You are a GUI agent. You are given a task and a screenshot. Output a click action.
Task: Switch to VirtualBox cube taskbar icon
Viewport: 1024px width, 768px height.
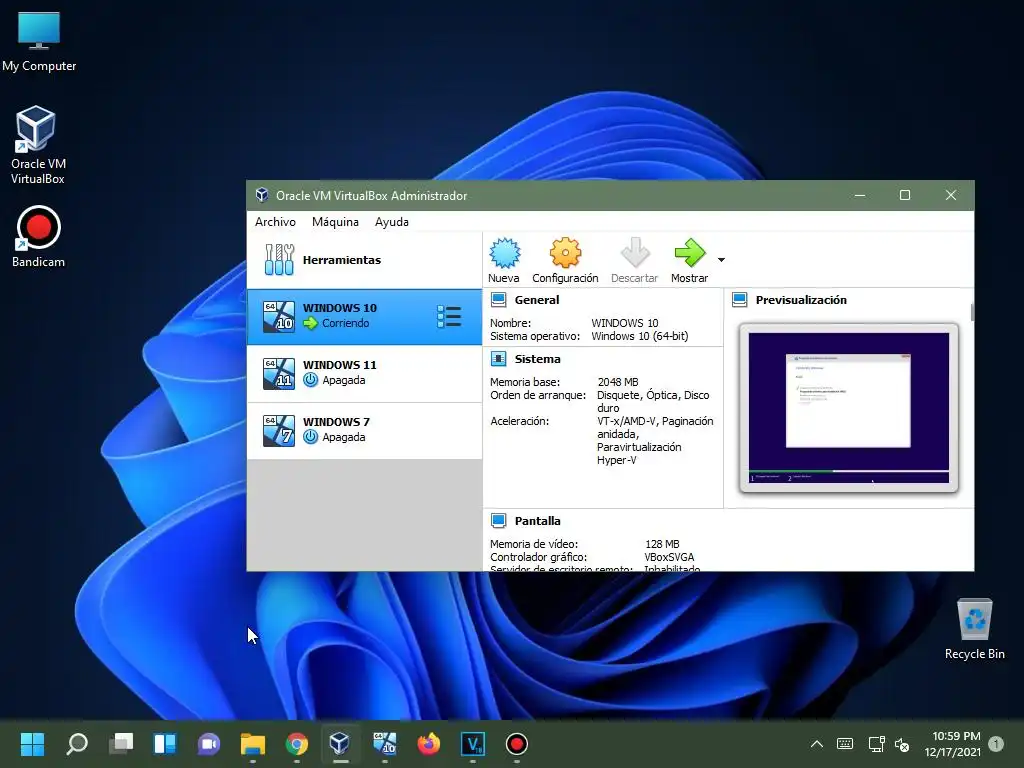[x=340, y=743]
